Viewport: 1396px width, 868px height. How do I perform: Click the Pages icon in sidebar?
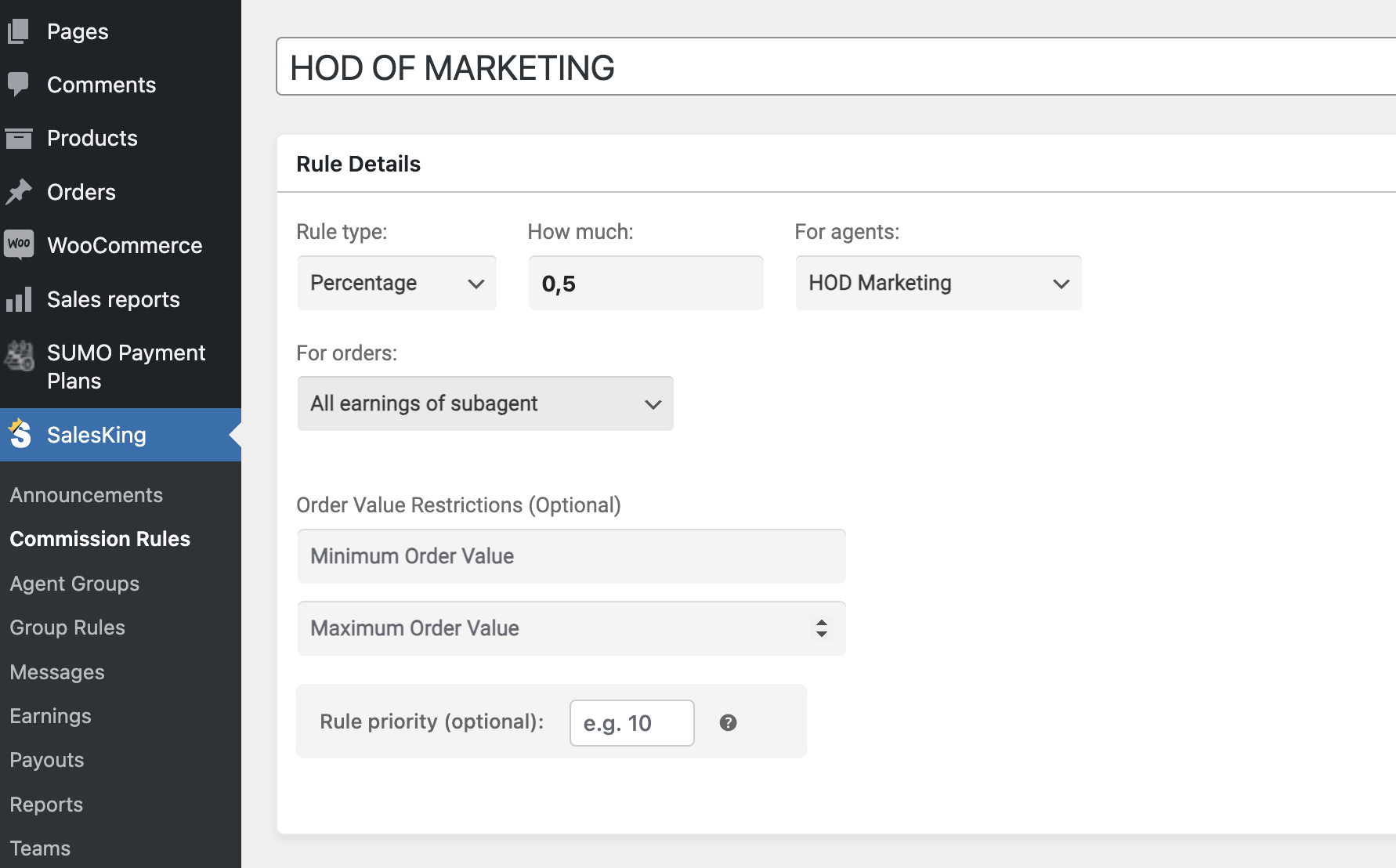pos(18,31)
